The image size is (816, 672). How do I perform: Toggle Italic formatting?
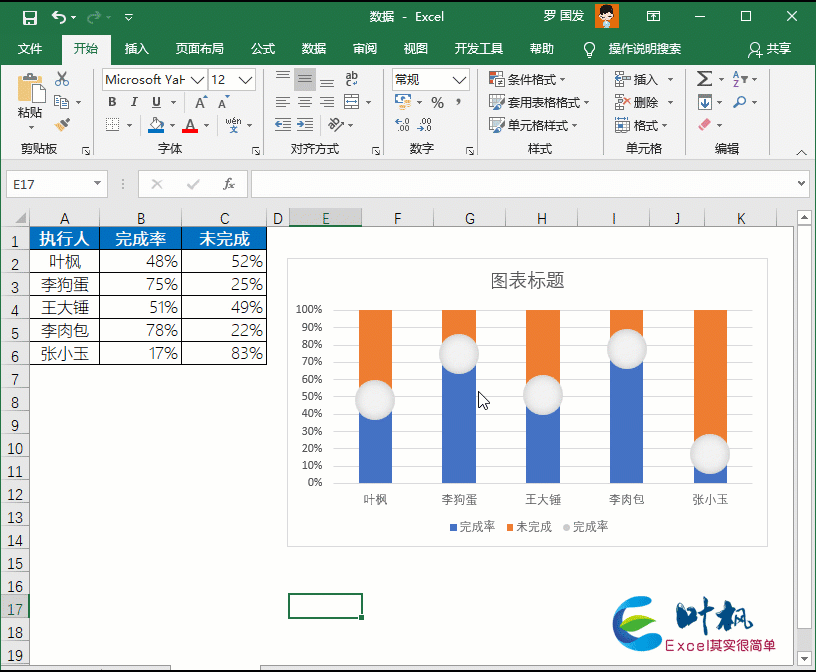click(135, 101)
